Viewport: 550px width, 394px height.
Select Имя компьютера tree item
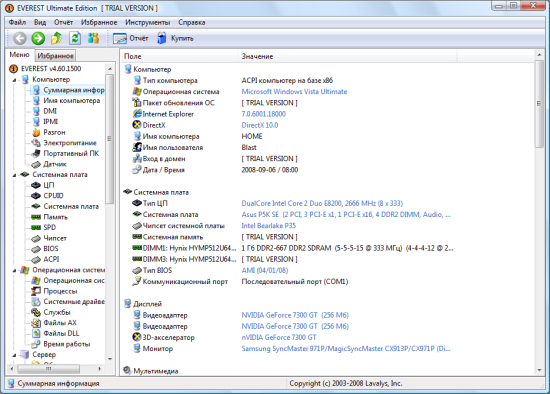pyautogui.click(x=67, y=101)
